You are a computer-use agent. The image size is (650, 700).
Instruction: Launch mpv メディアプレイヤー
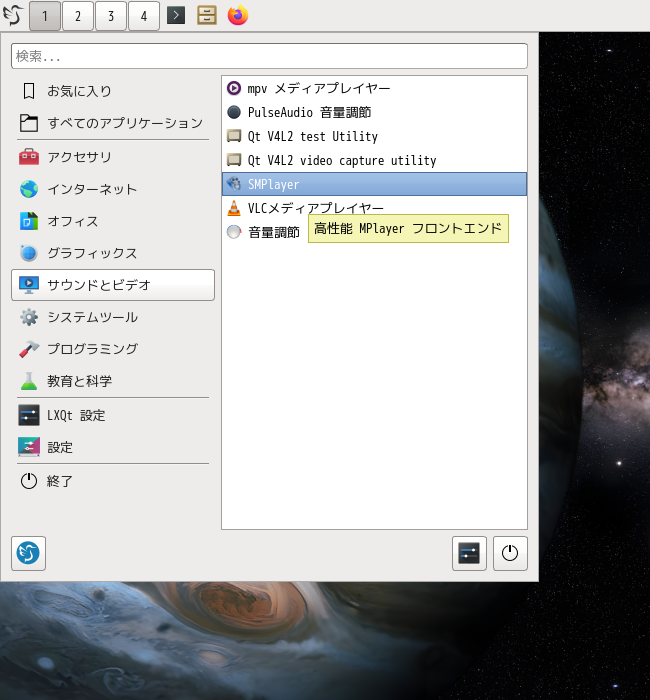click(374, 88)
